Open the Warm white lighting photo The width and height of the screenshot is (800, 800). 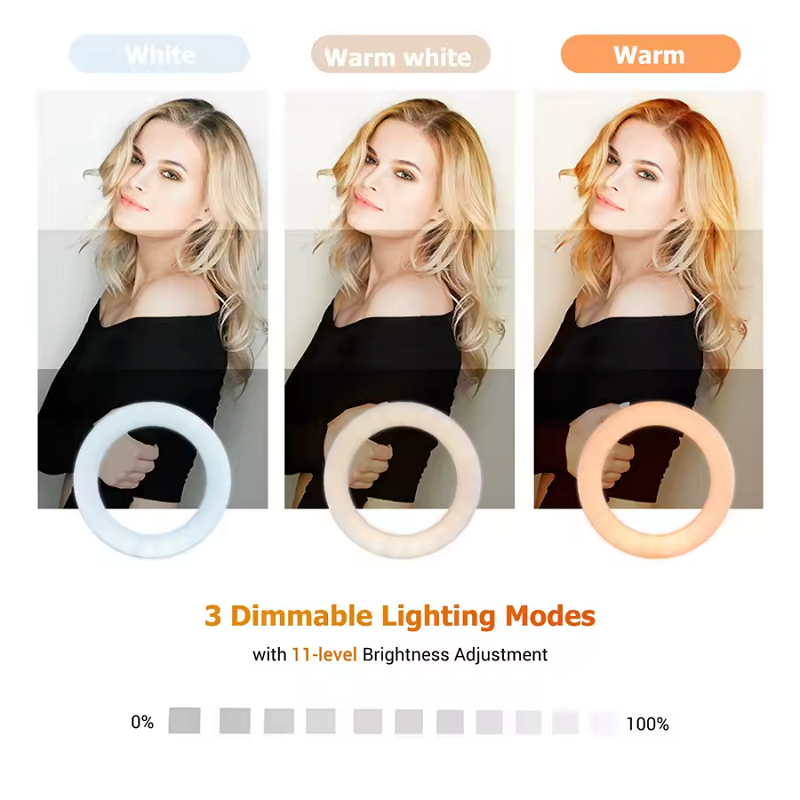399,300
